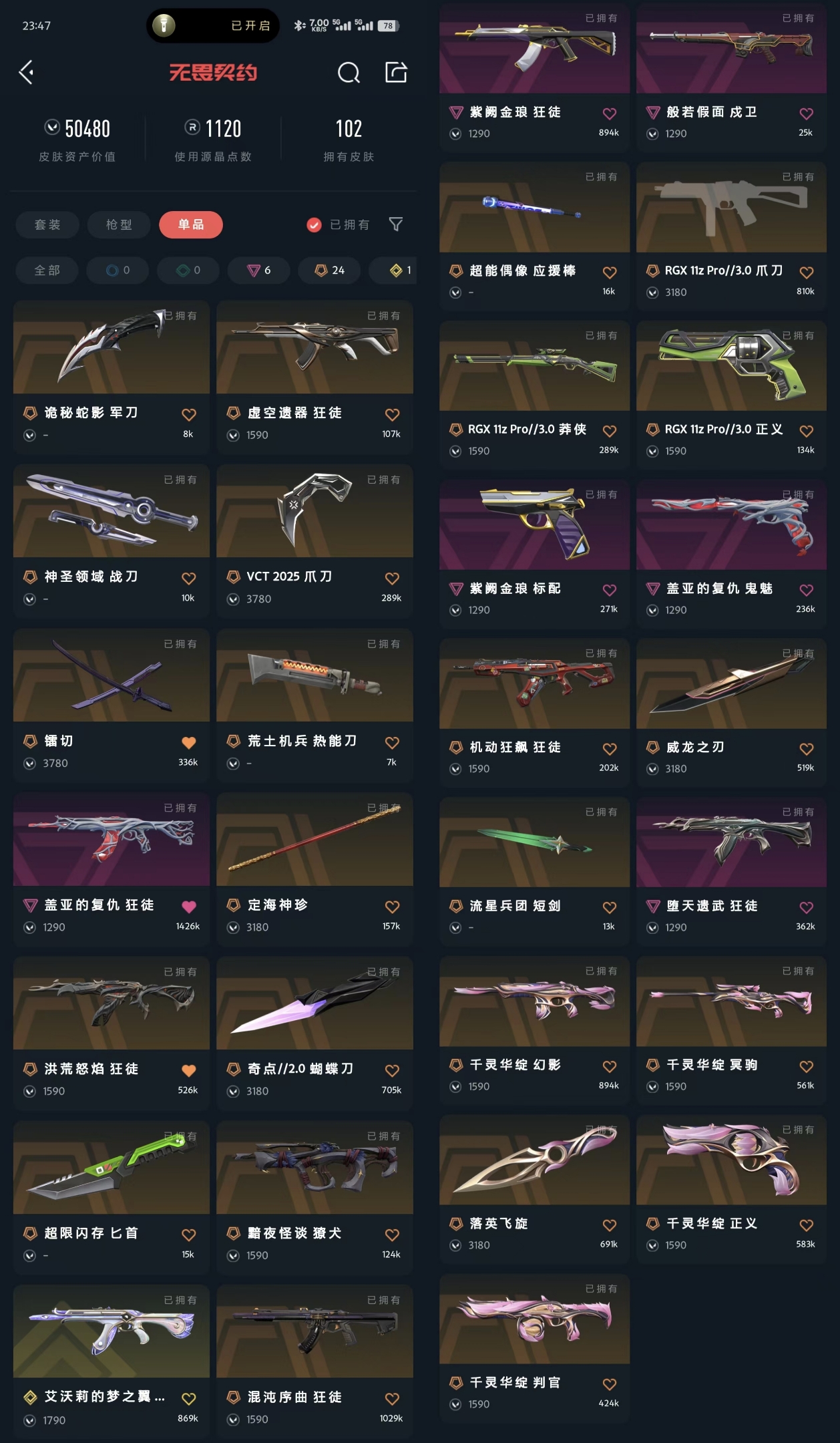The width and height of the screenshot is (840, 1443).
Task: Tap the back arrow icon
Action: click(x=27, y=72)
